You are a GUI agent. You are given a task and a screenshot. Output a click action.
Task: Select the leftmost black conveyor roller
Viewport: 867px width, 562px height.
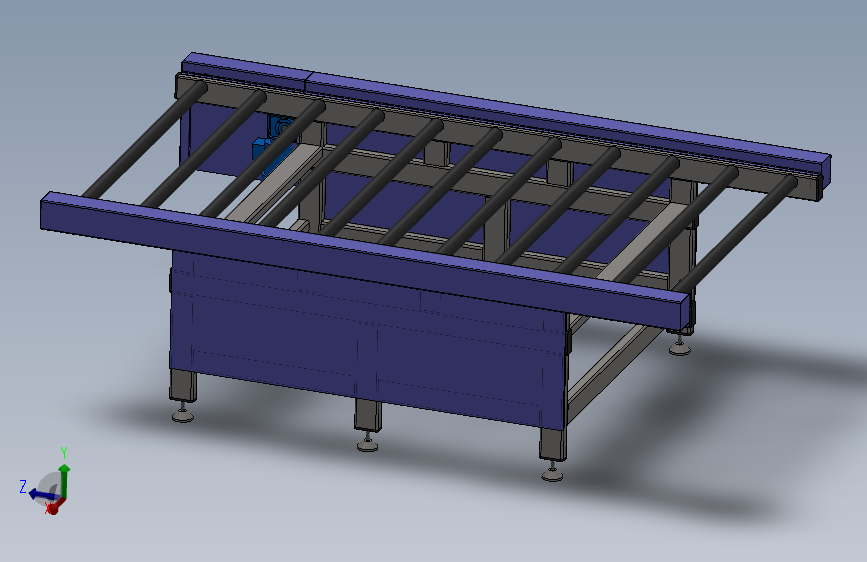(x=145, y=139)
